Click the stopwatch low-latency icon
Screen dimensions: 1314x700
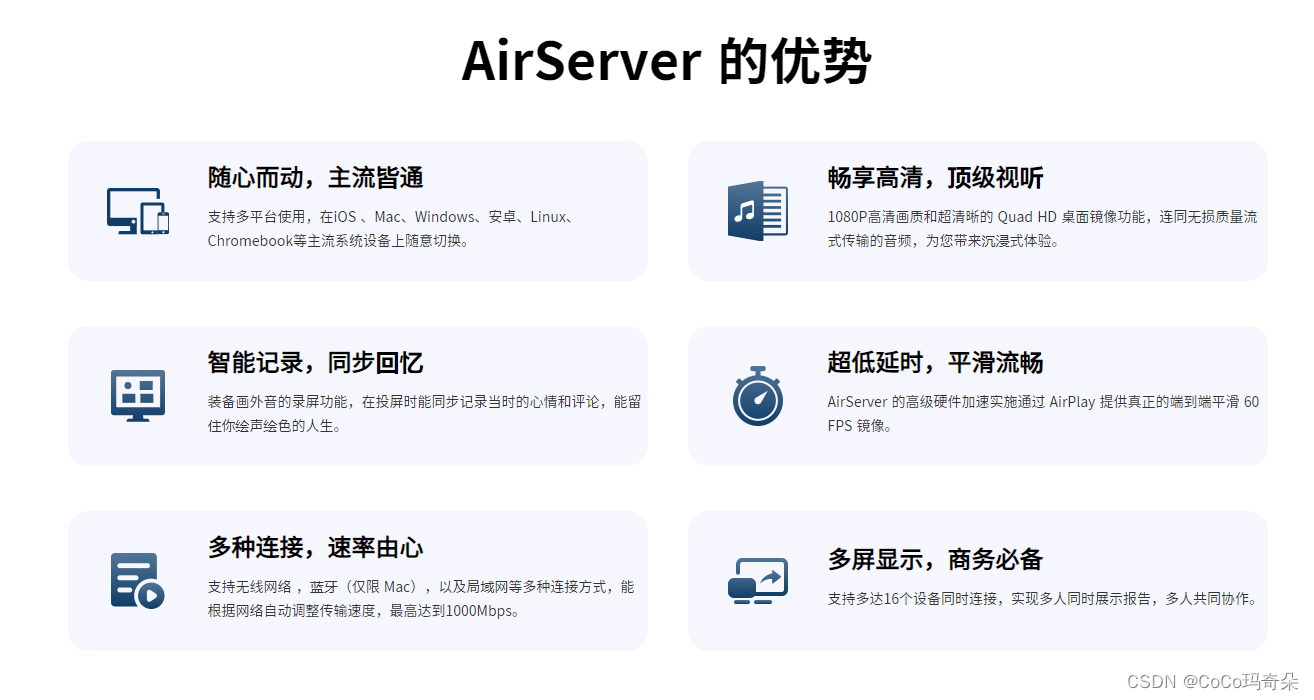click(x=758, y=396)
